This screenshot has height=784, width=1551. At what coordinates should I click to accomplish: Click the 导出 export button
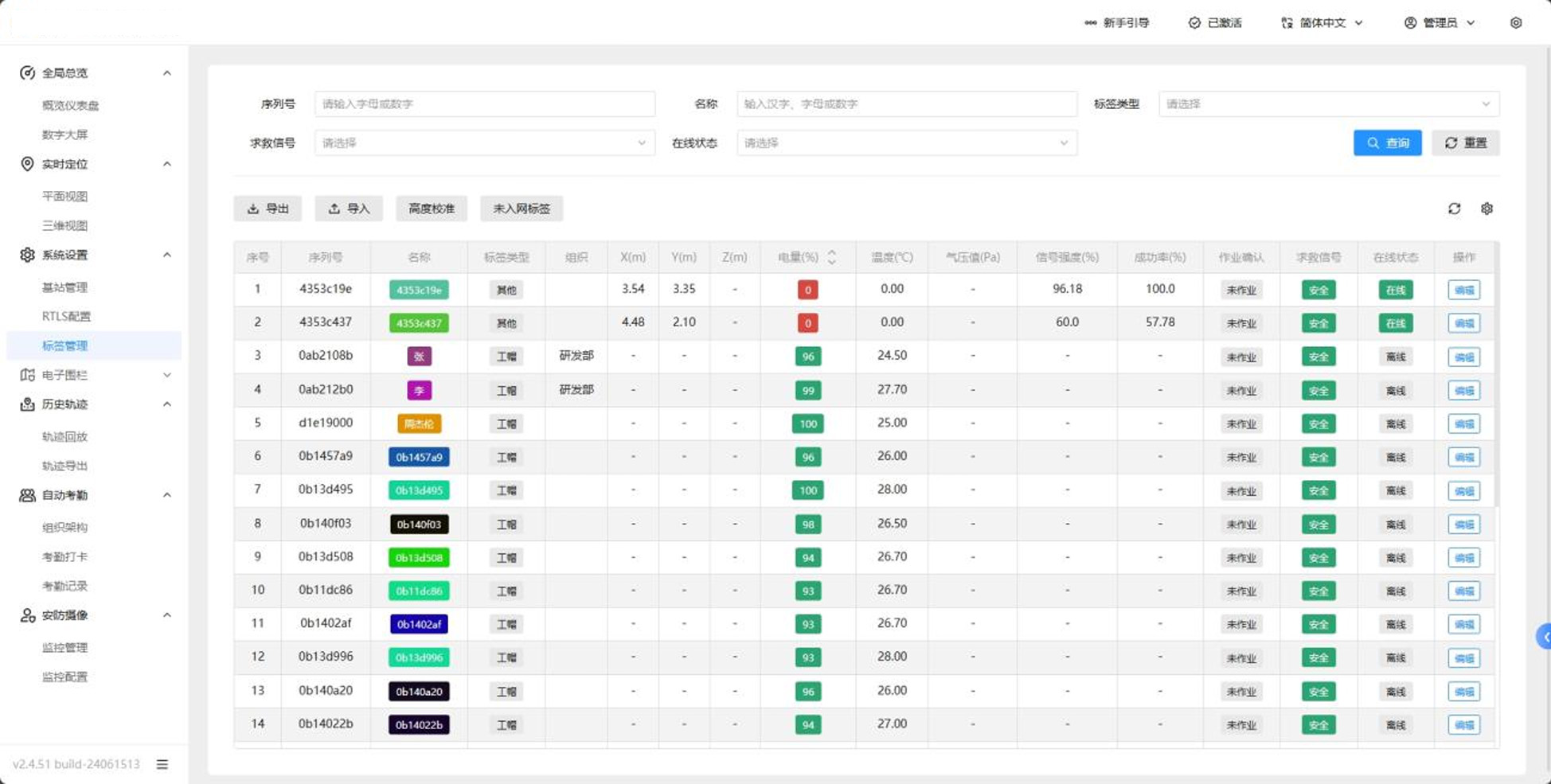(x=268, y=209)
